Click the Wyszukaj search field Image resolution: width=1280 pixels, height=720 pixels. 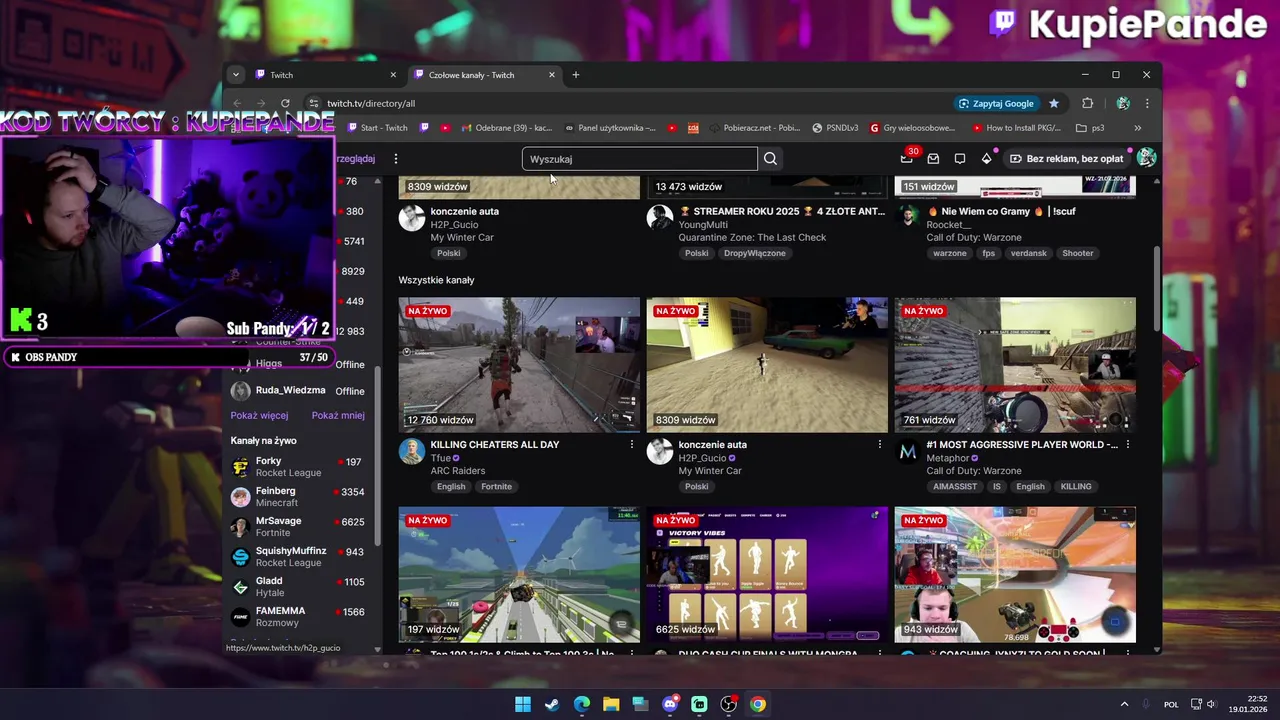[640, 159]
